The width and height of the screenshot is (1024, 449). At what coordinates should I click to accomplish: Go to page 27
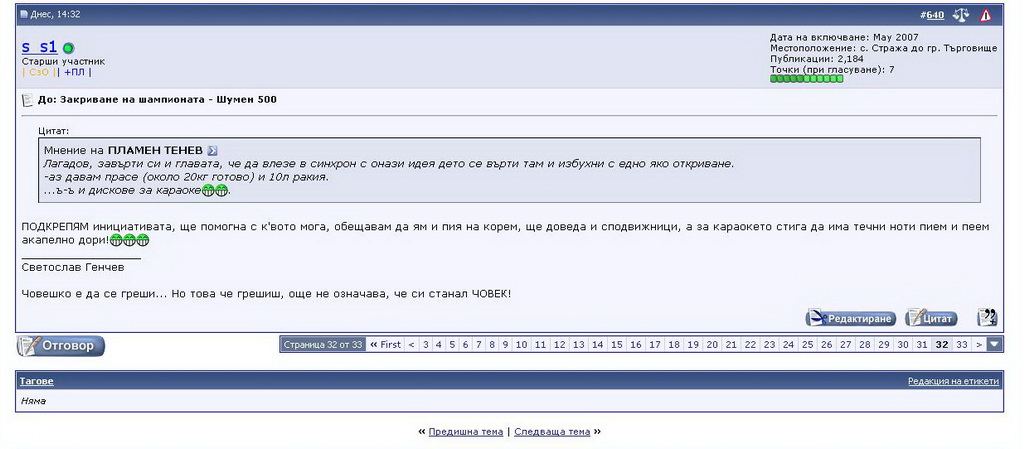click(846, 345)
